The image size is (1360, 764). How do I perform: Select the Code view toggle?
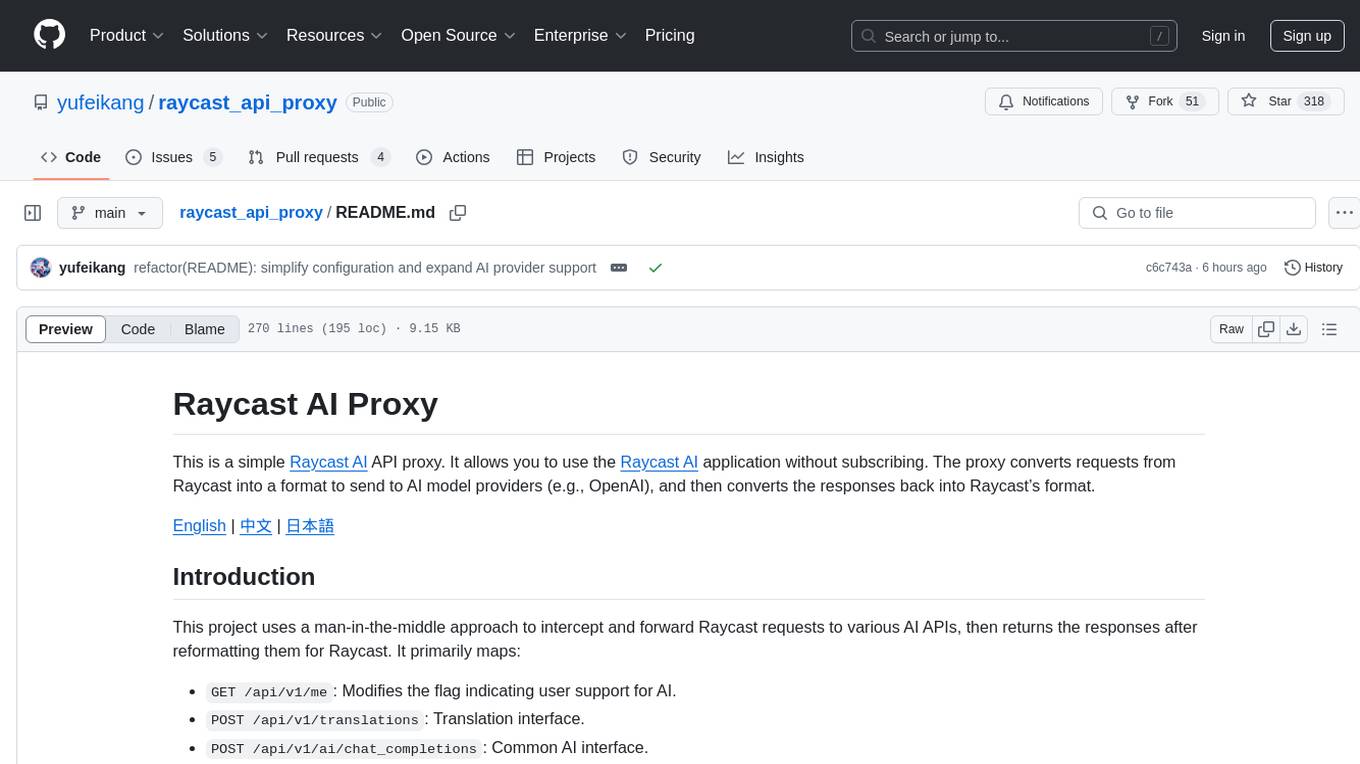pos(138,329)
